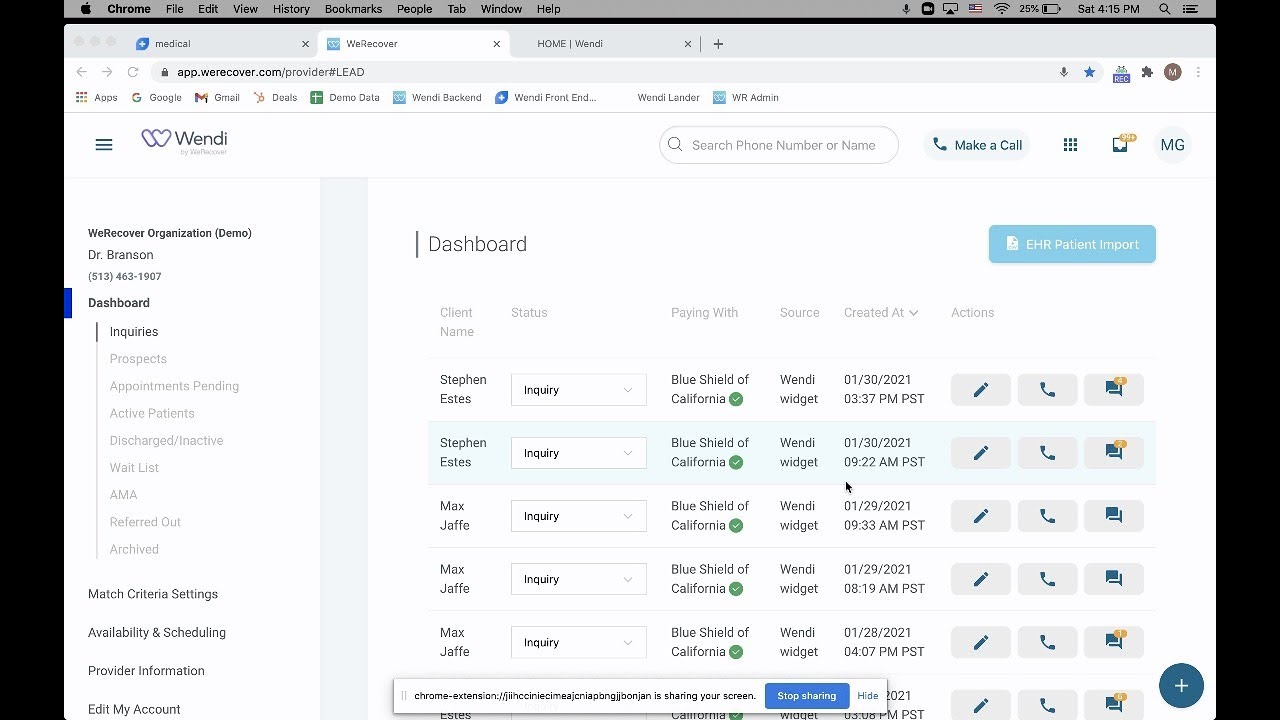1280x720 pixels.
Task: Select Prospects in sidebar
Action: click(138, 359)
